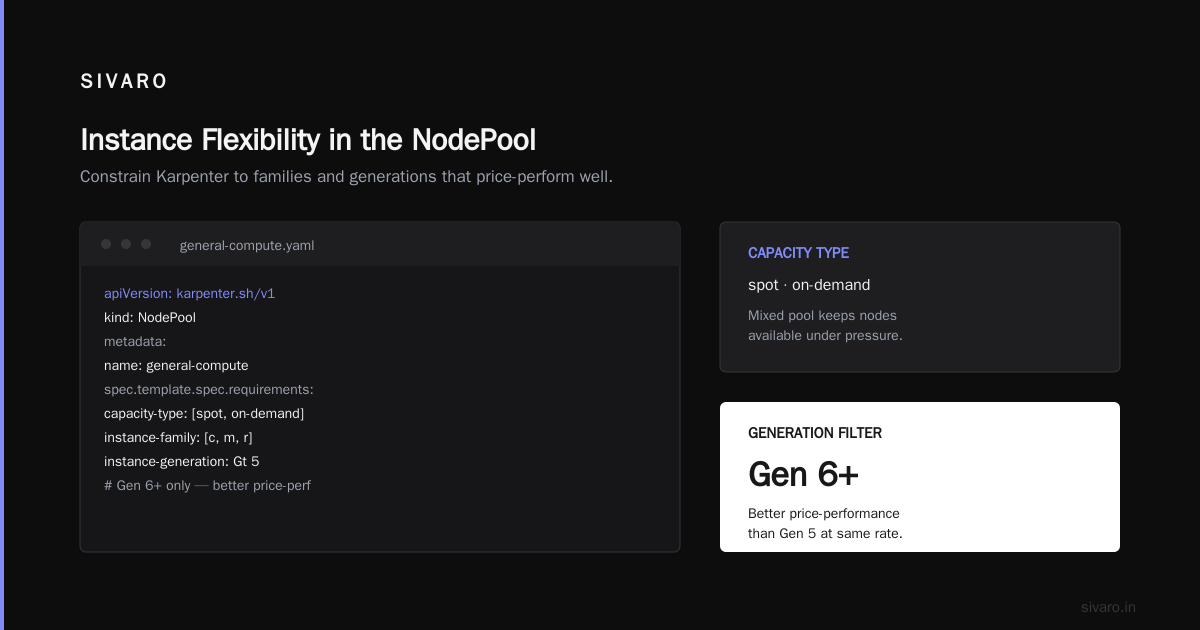
Task: Click the 'name: general-compute' line
Action: pos(176,366)
